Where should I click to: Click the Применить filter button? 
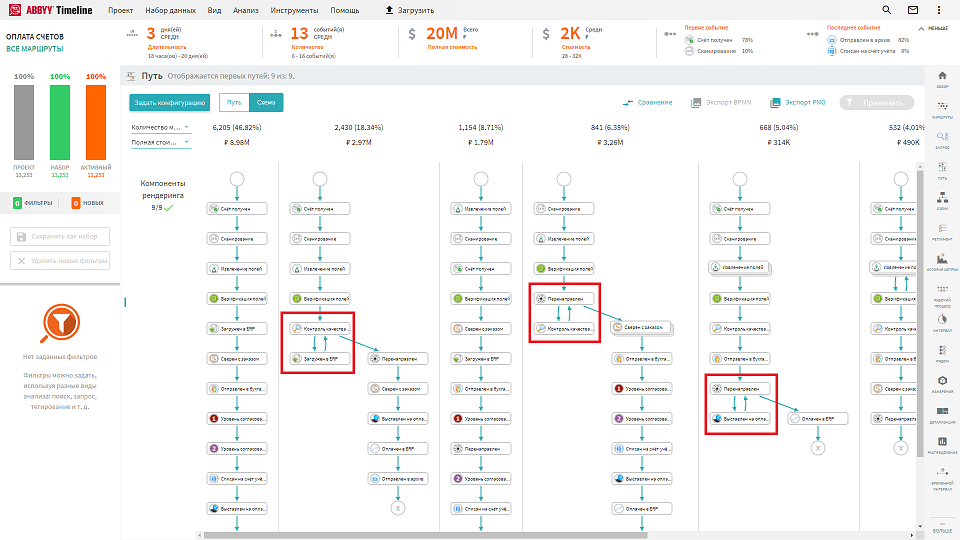point(877,103)
